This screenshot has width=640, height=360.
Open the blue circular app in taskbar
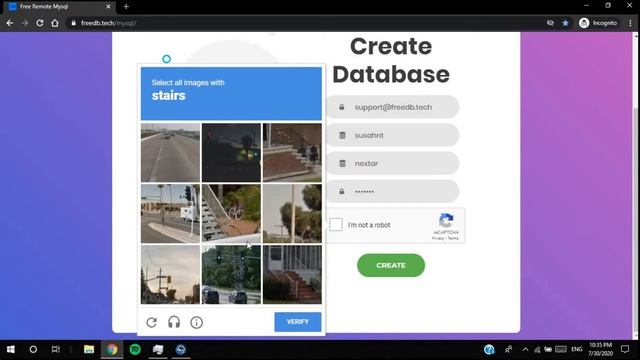tap(181, 349)
